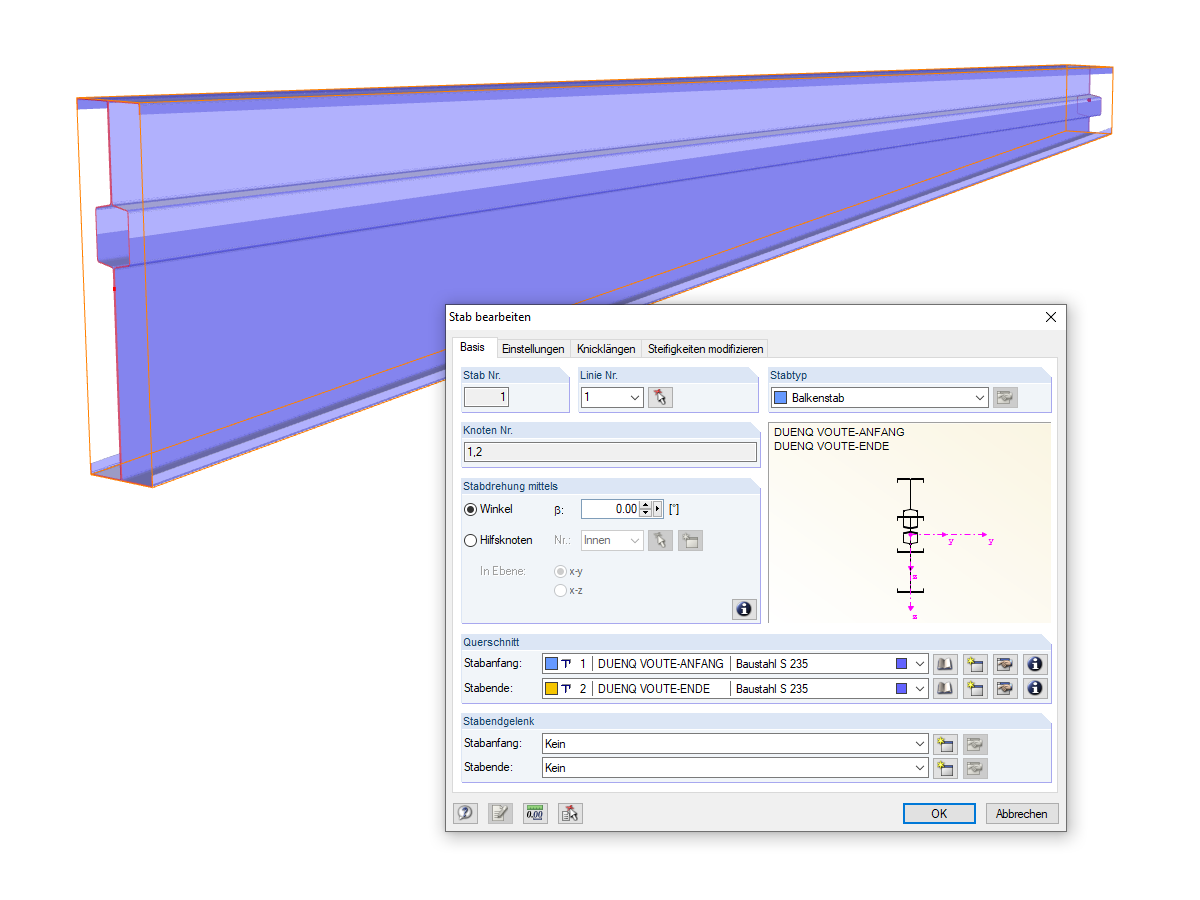The height and width of the screenshot is (900, 1200).
Task: Click the yellow Stabende cross-section color swatch
Action: [x=551, y=688]
